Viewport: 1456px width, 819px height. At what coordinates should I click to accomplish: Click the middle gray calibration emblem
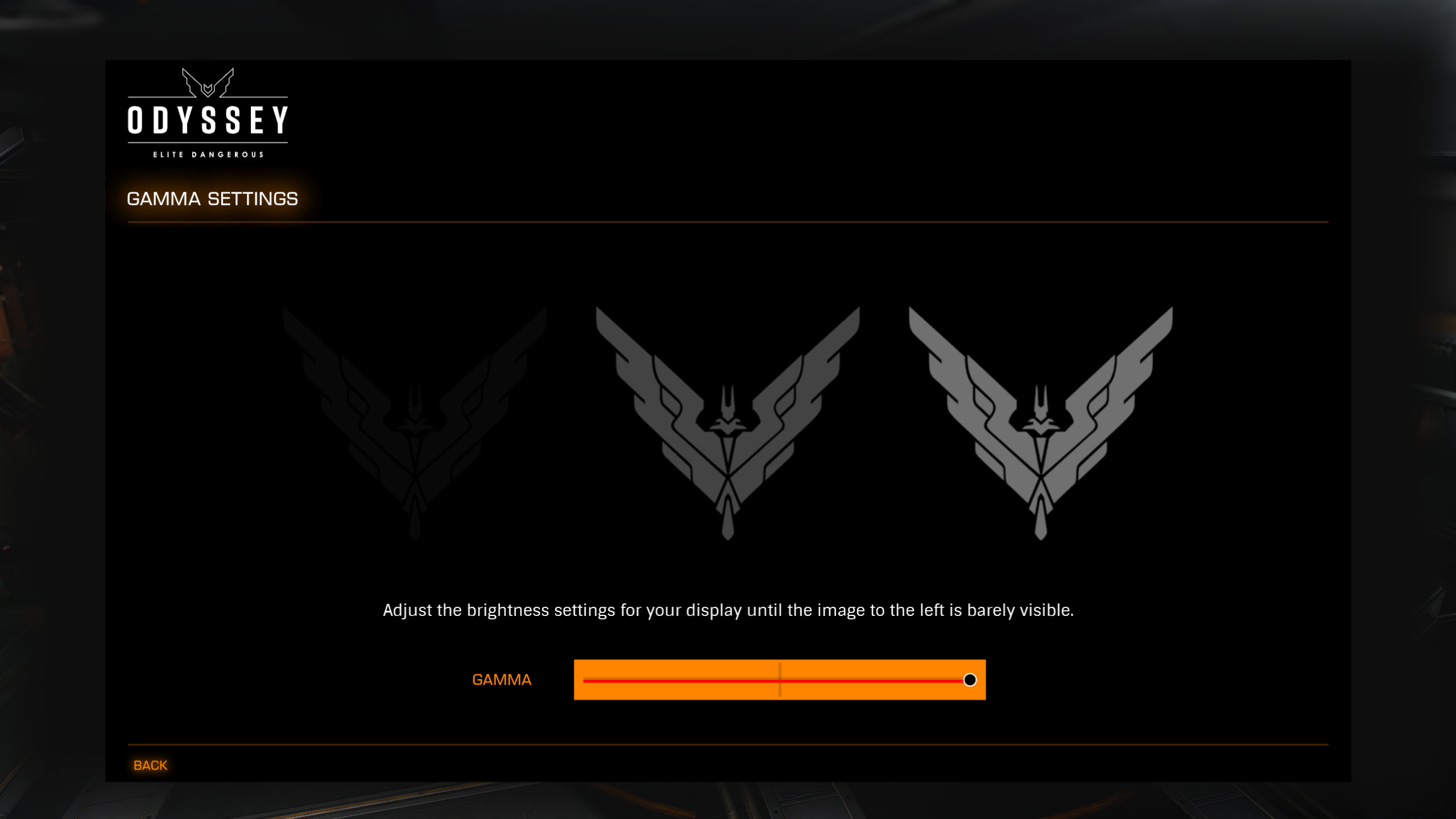[728, 424]
